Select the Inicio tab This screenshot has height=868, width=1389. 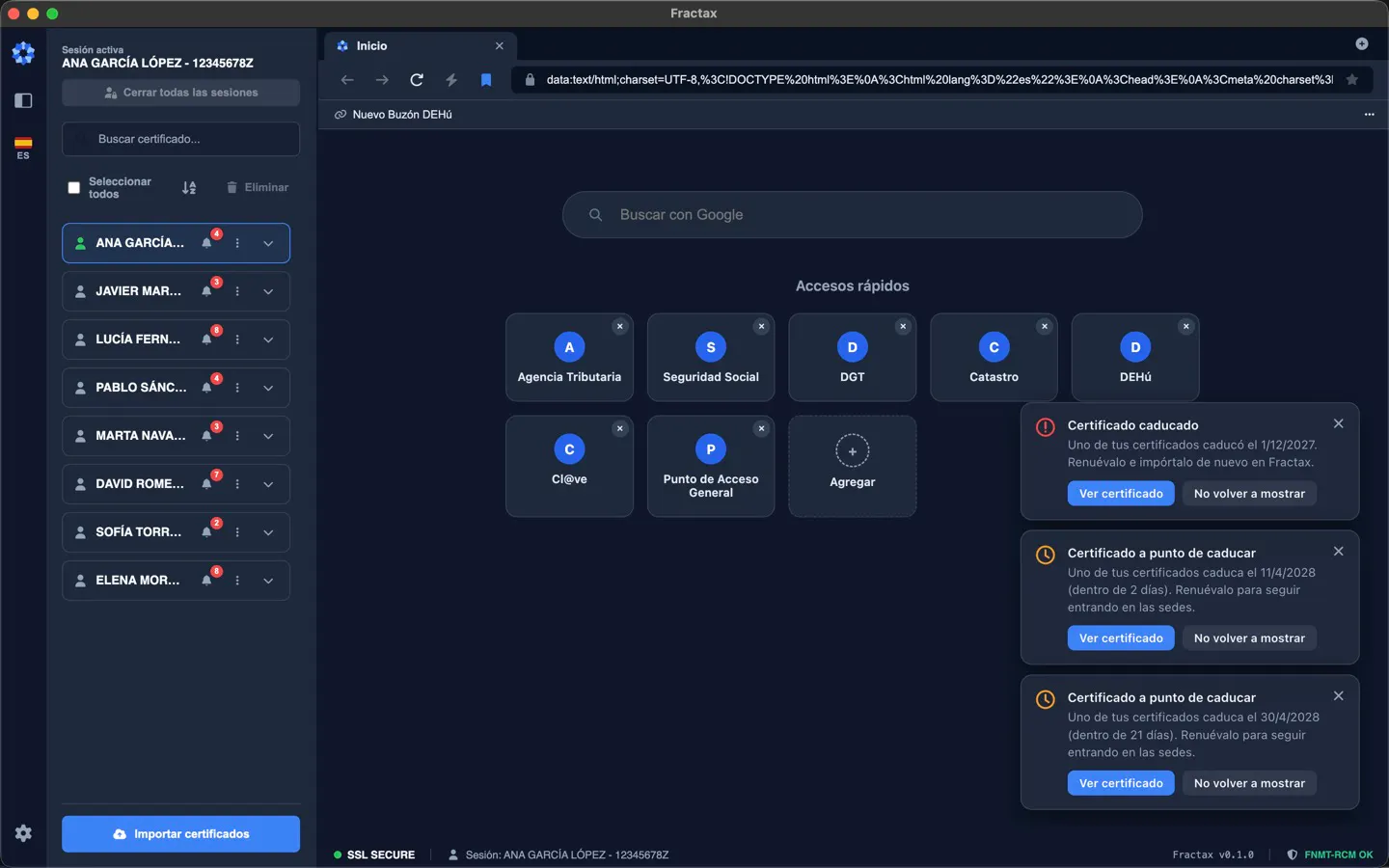421,45
